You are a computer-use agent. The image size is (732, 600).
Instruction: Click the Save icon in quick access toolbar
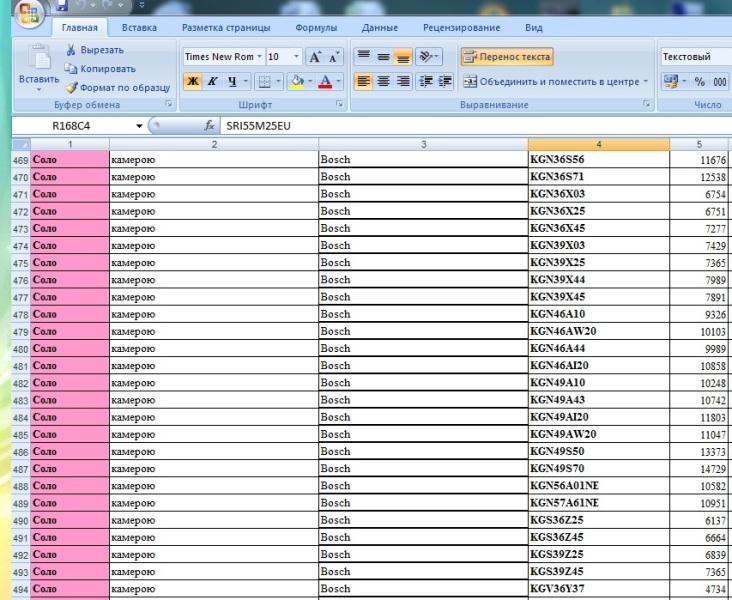coord(61,5)
